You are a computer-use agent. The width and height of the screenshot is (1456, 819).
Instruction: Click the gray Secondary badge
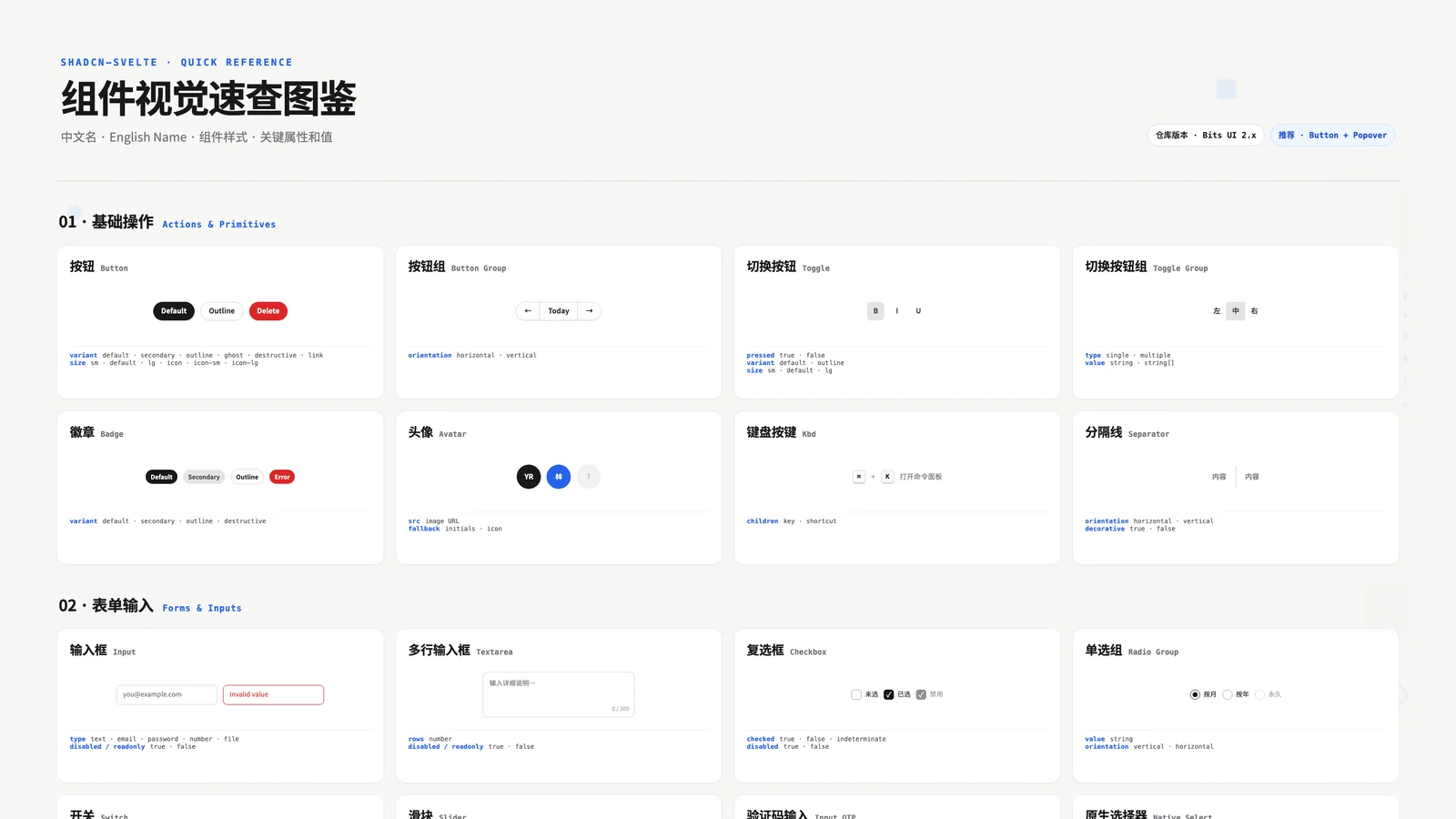(204, 477)
